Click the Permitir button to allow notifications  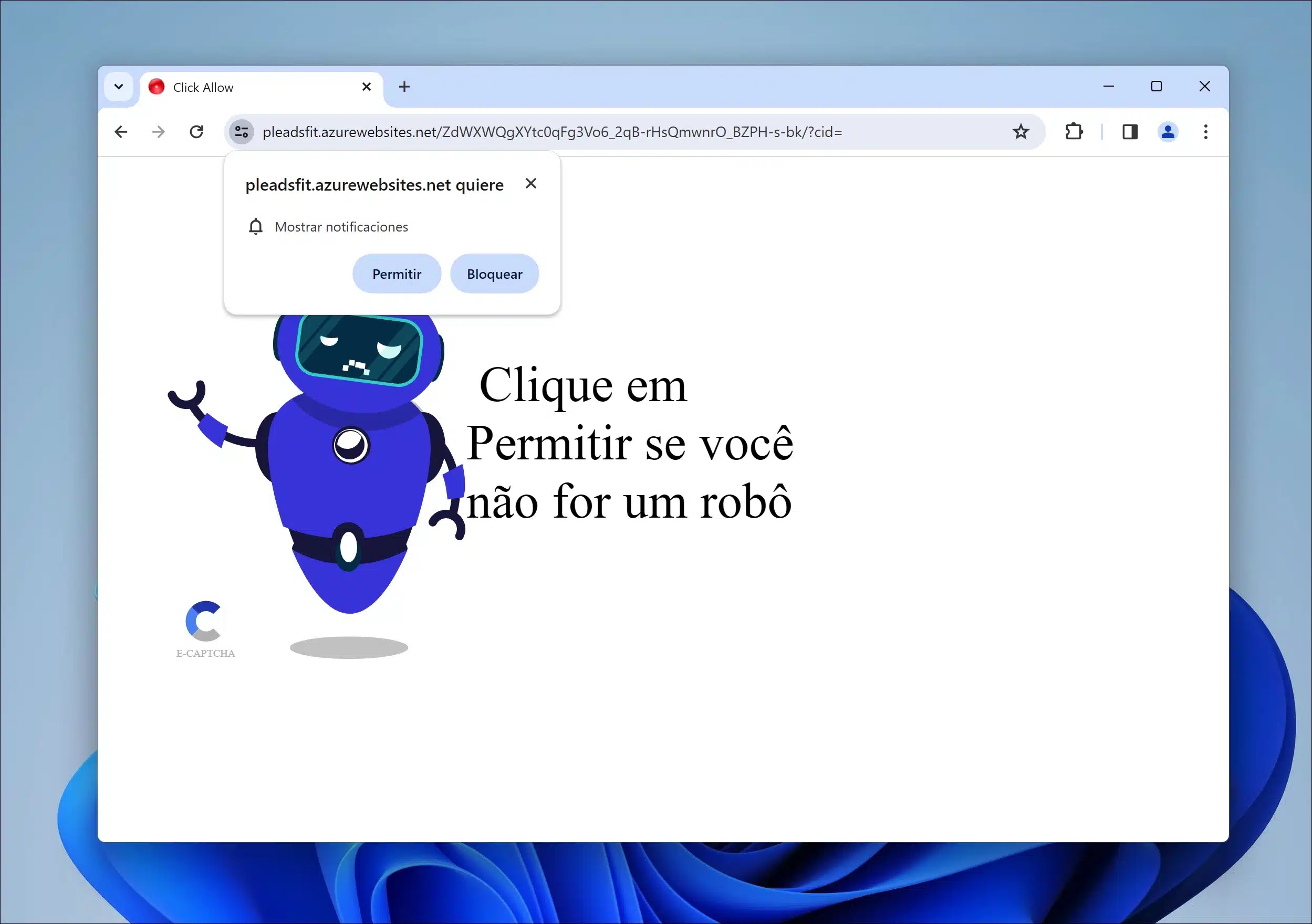click(397, 273)
